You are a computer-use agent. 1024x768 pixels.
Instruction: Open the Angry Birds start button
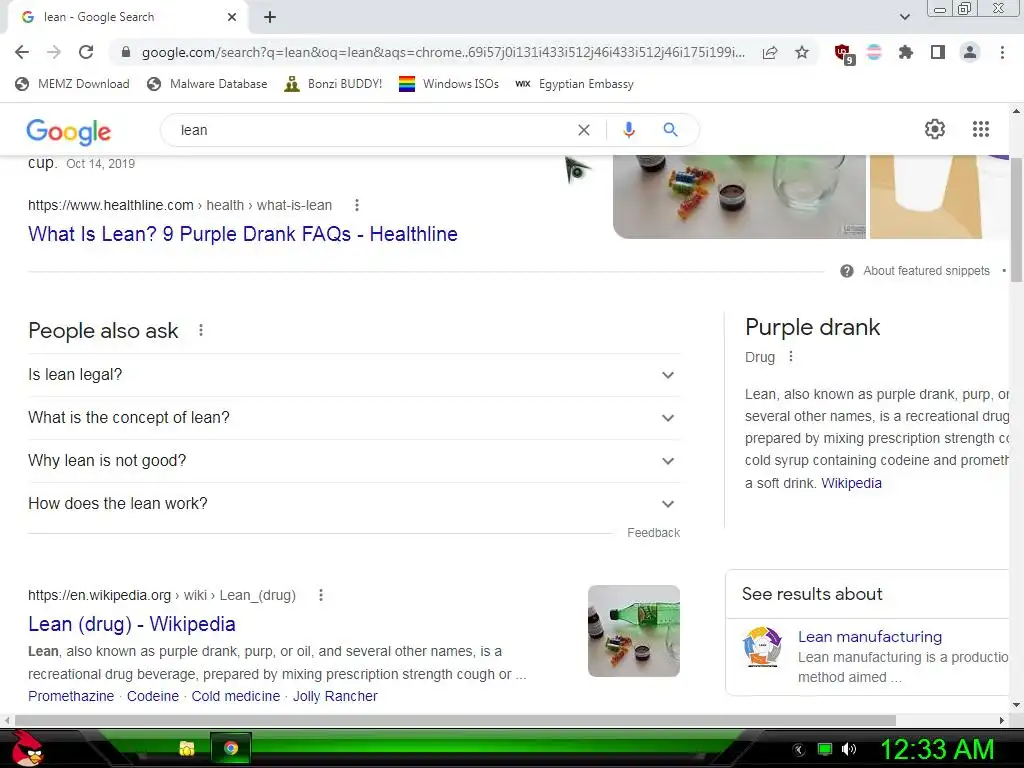27,748
